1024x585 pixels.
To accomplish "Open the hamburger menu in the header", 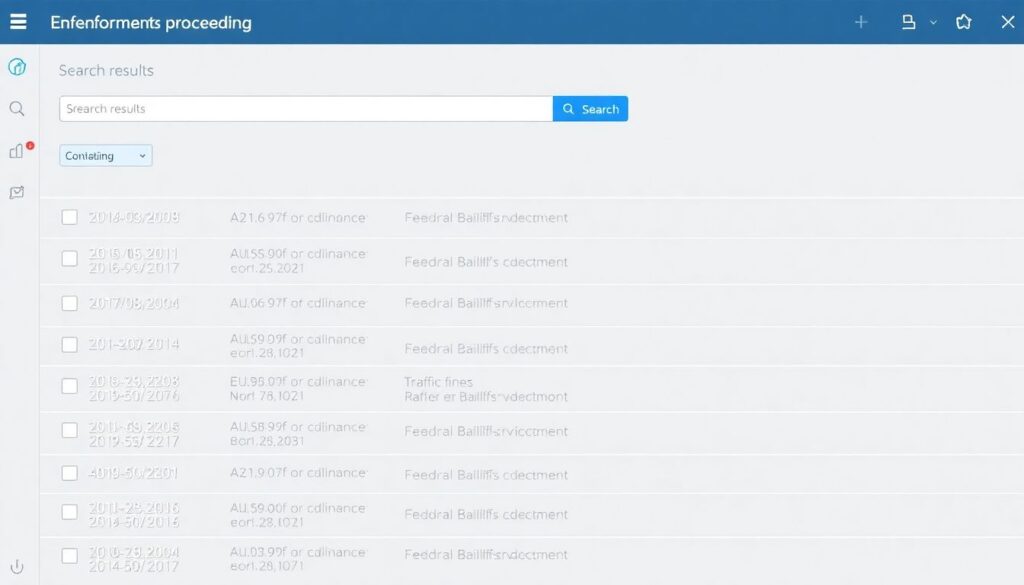I will pos(18,22).
